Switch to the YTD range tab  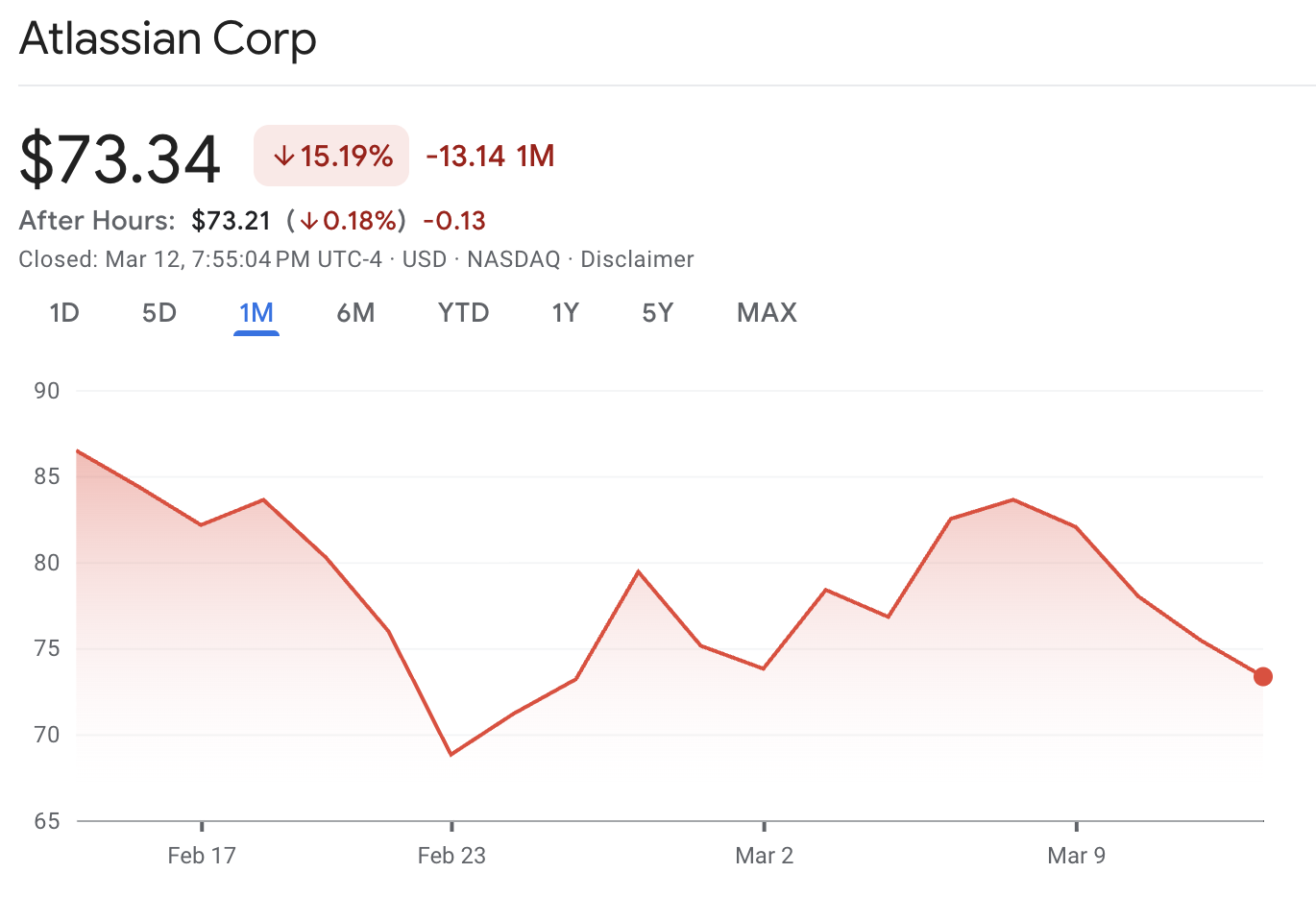coord(463,313)
